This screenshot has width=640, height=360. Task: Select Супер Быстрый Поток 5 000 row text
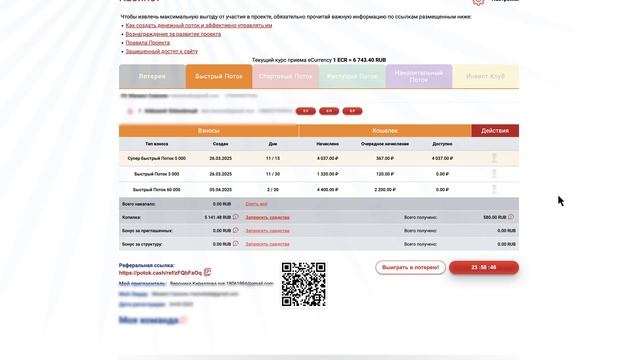[x=157, y=158]
